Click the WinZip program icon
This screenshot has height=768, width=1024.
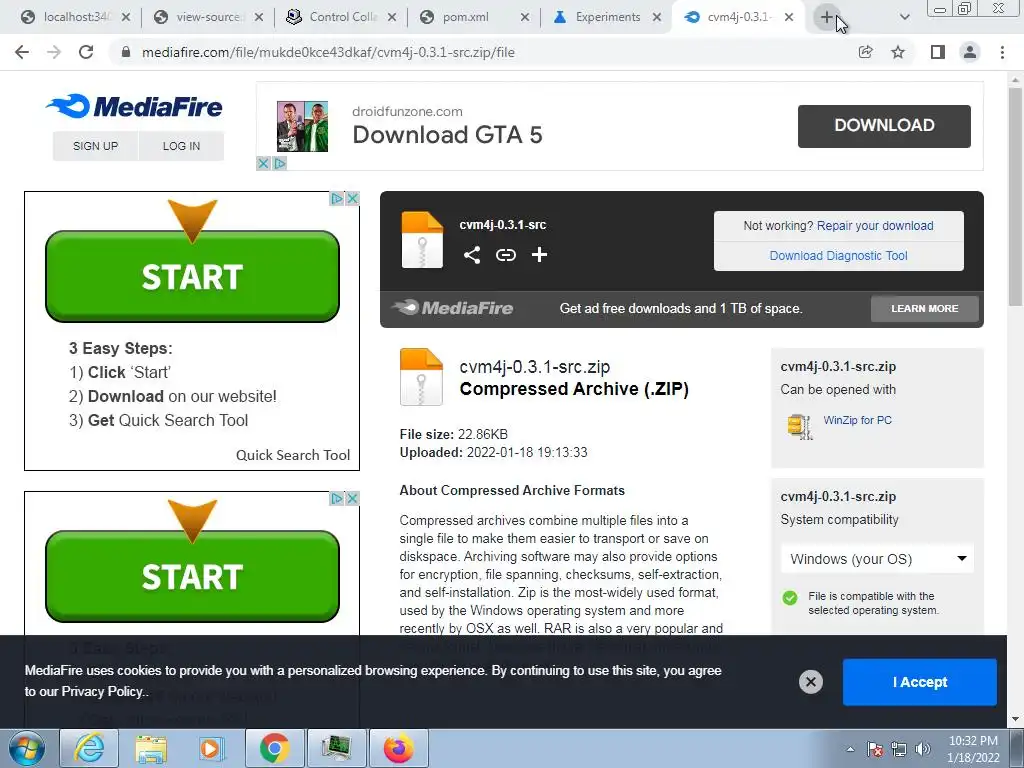[800, 426]
